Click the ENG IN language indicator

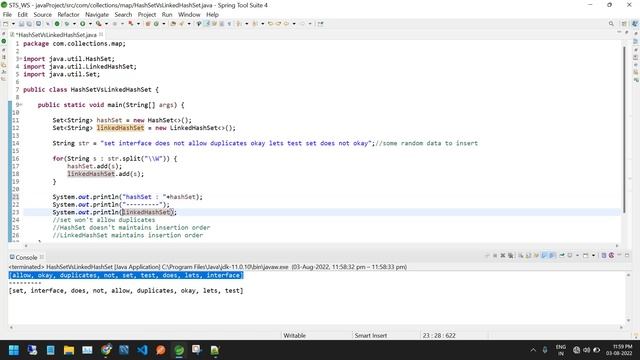click(x=561, y=350)
